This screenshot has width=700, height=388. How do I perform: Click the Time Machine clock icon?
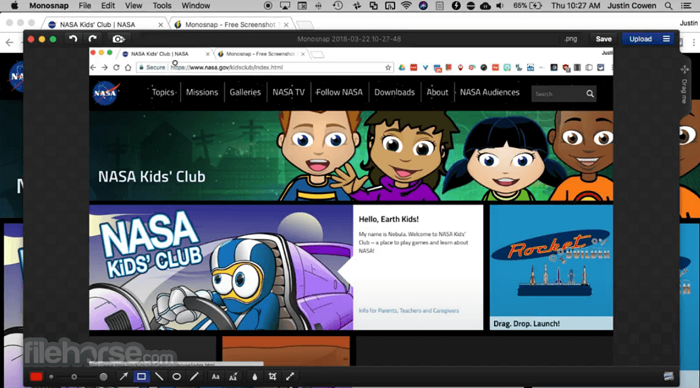pyautogui.click(x=338, y=6)
